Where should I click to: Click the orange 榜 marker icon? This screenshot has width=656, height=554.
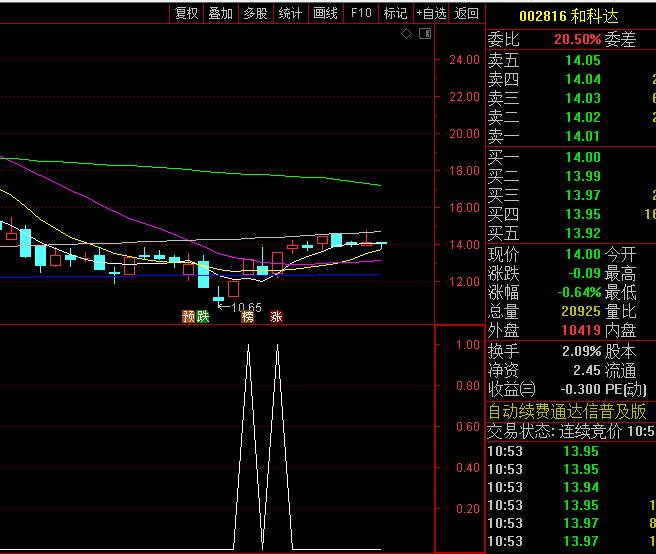pyautogui.click(x=248, y=316)
